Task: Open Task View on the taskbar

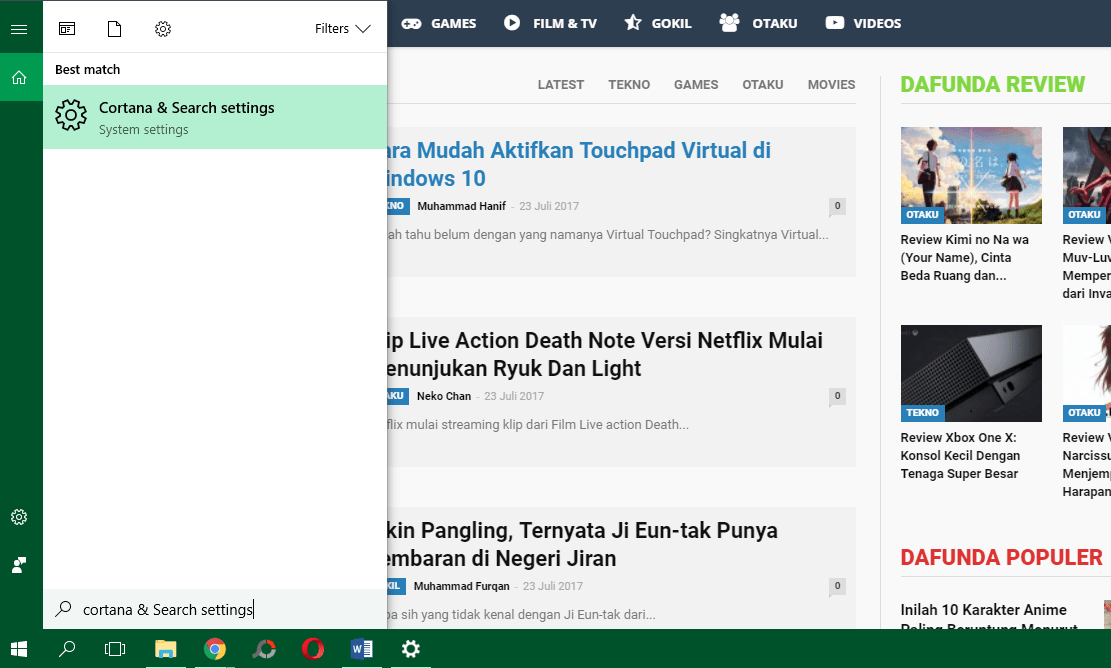Action: tap(115, 649)
